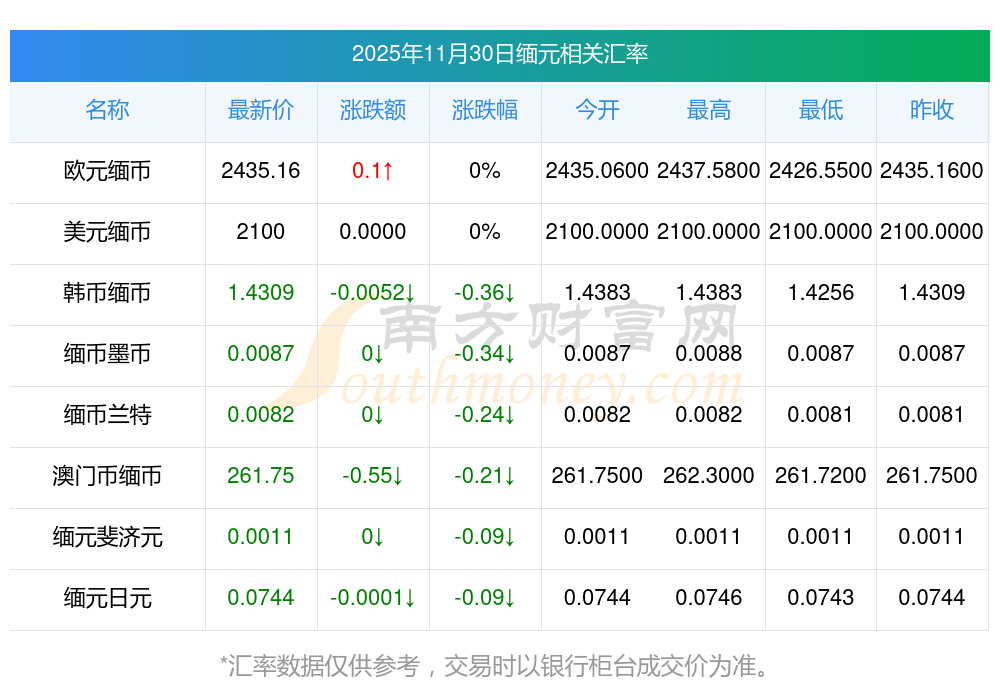The width and height of the screenshot is (1000, 697).
Task: Select the 最高 column header
Action: pos(708,110)
